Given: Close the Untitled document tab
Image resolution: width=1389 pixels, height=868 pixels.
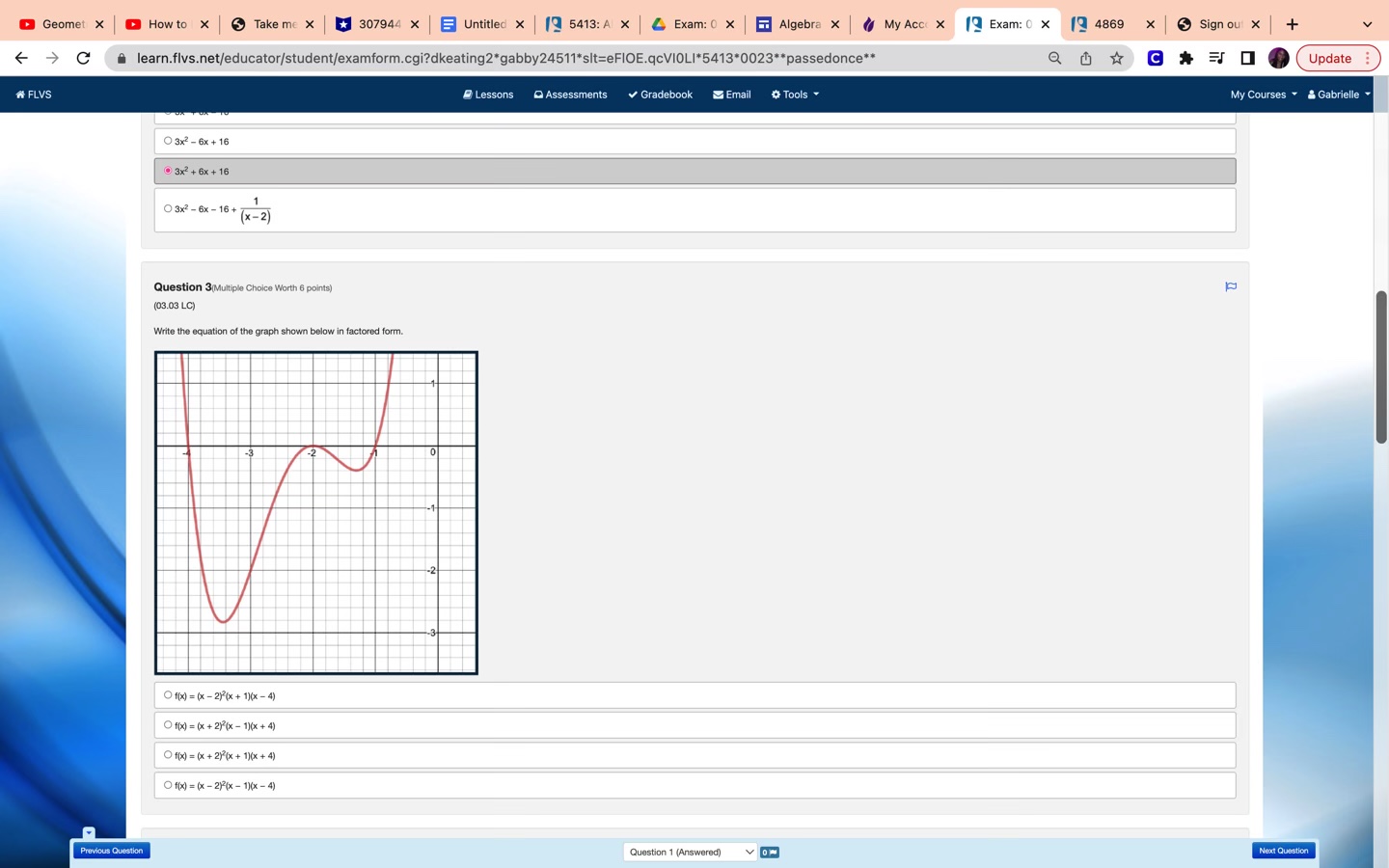Looking at the screenshot, I should click(x=520, y=24).
